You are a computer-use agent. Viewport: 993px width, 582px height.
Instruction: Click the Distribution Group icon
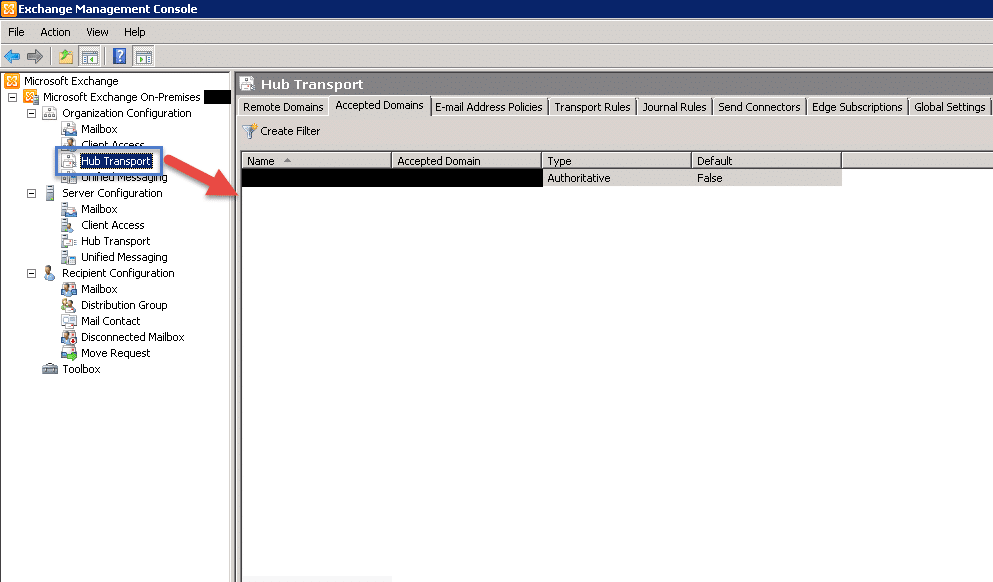point(68,305)
